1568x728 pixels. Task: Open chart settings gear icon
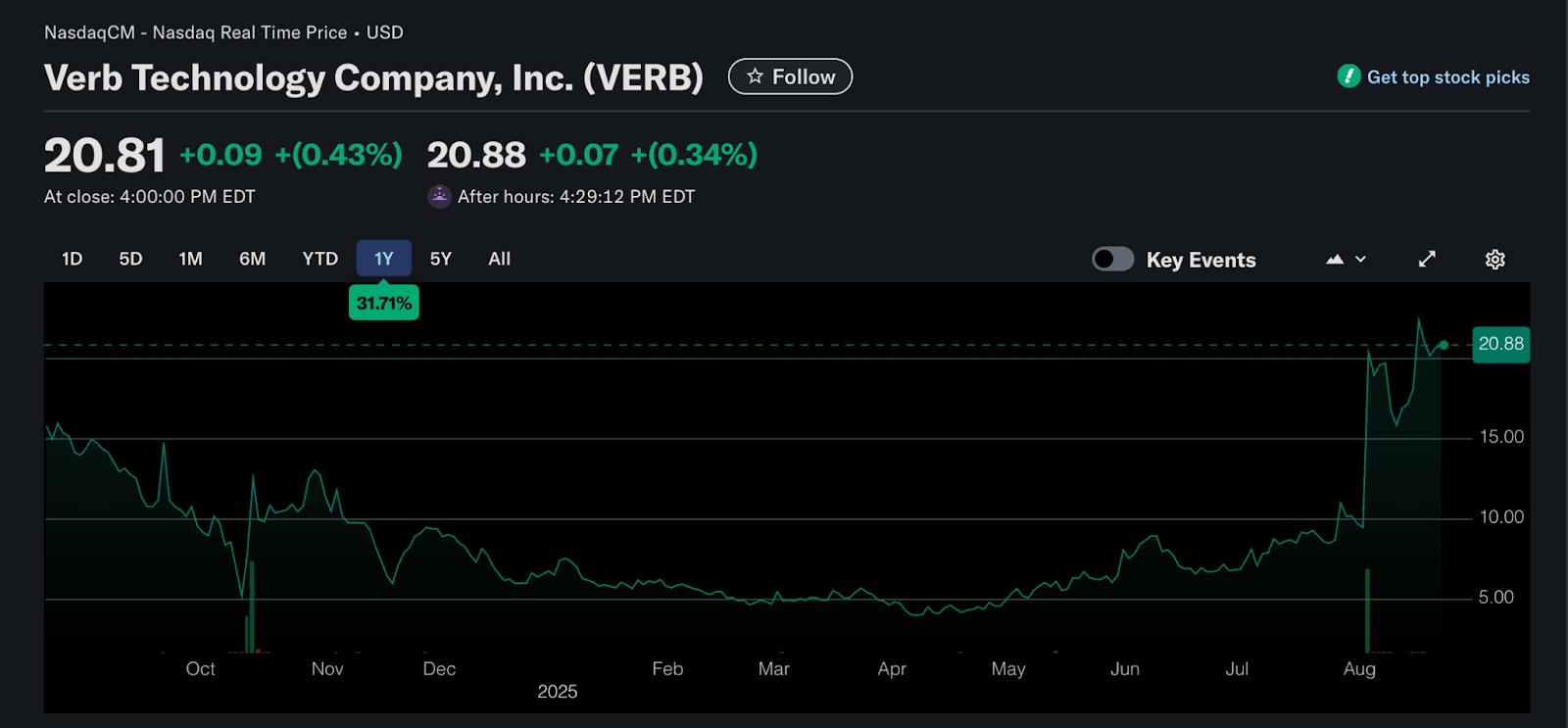[x=1494, y=260]
